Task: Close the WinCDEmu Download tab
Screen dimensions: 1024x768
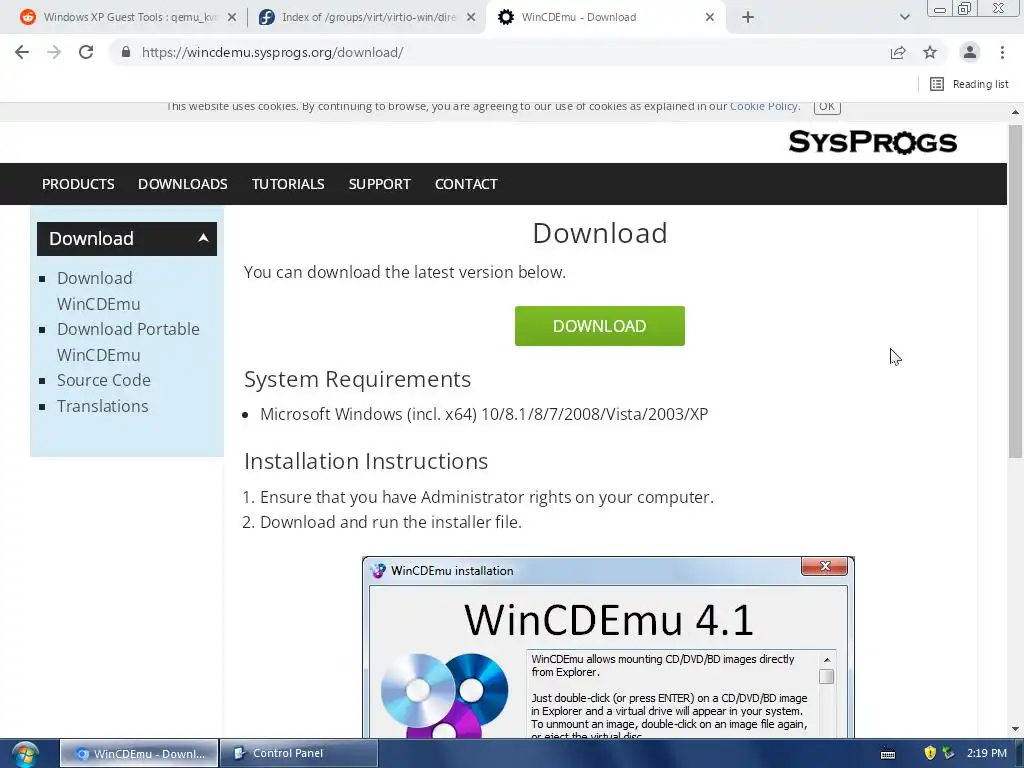Action: coord(710,18)
